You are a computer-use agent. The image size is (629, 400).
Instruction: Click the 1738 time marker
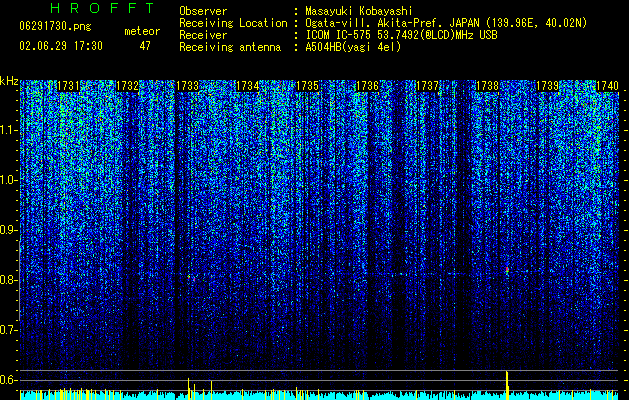click(487, 86)
